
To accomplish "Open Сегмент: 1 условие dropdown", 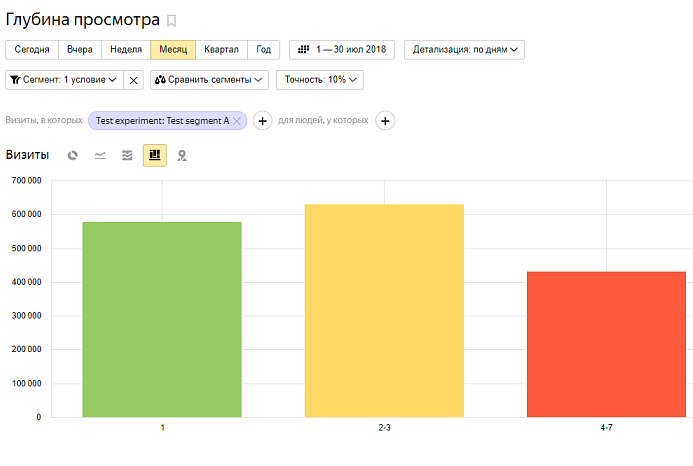I will (x=63, y=79).
